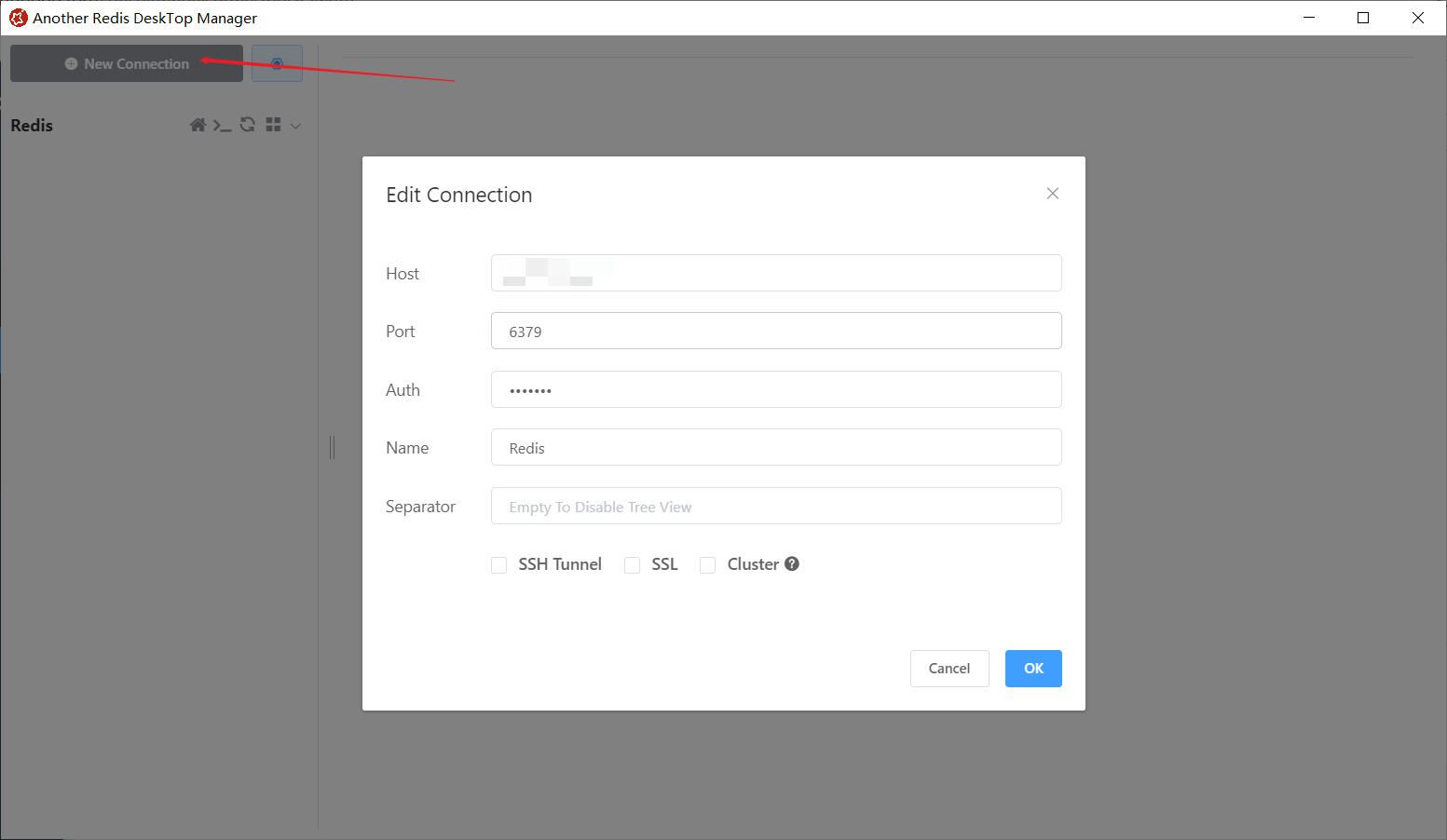Click into the Port field showing 6379
Viewport: 1447px width, 840px height.
776,331
